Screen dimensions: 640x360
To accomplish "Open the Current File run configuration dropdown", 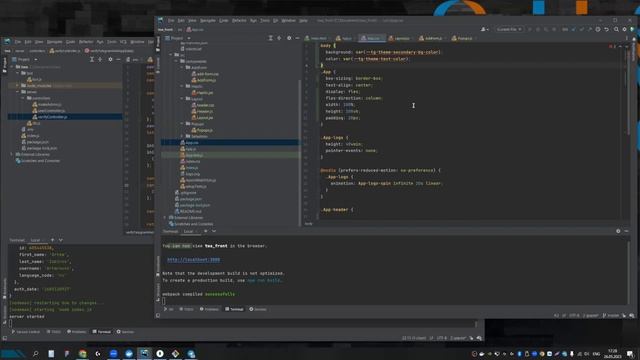I will 509,29.
